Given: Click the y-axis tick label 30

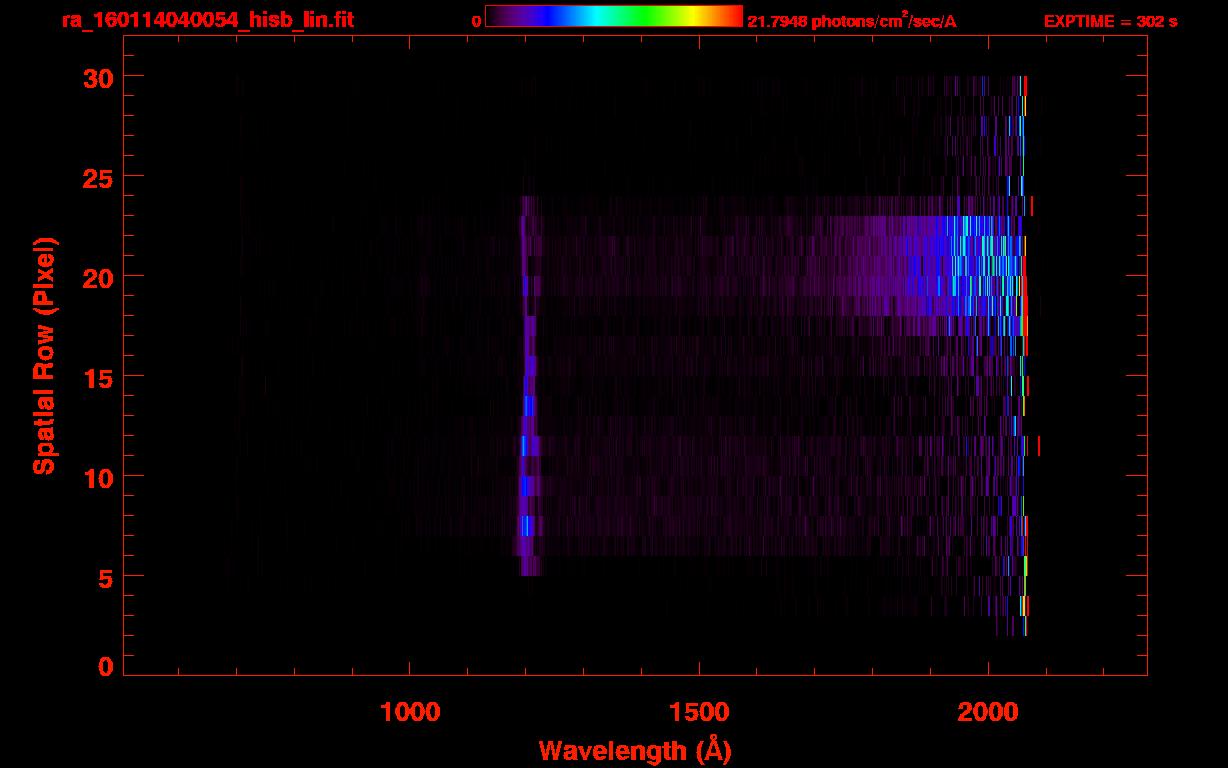Looking at the screenshot, I should pos(99,77).
